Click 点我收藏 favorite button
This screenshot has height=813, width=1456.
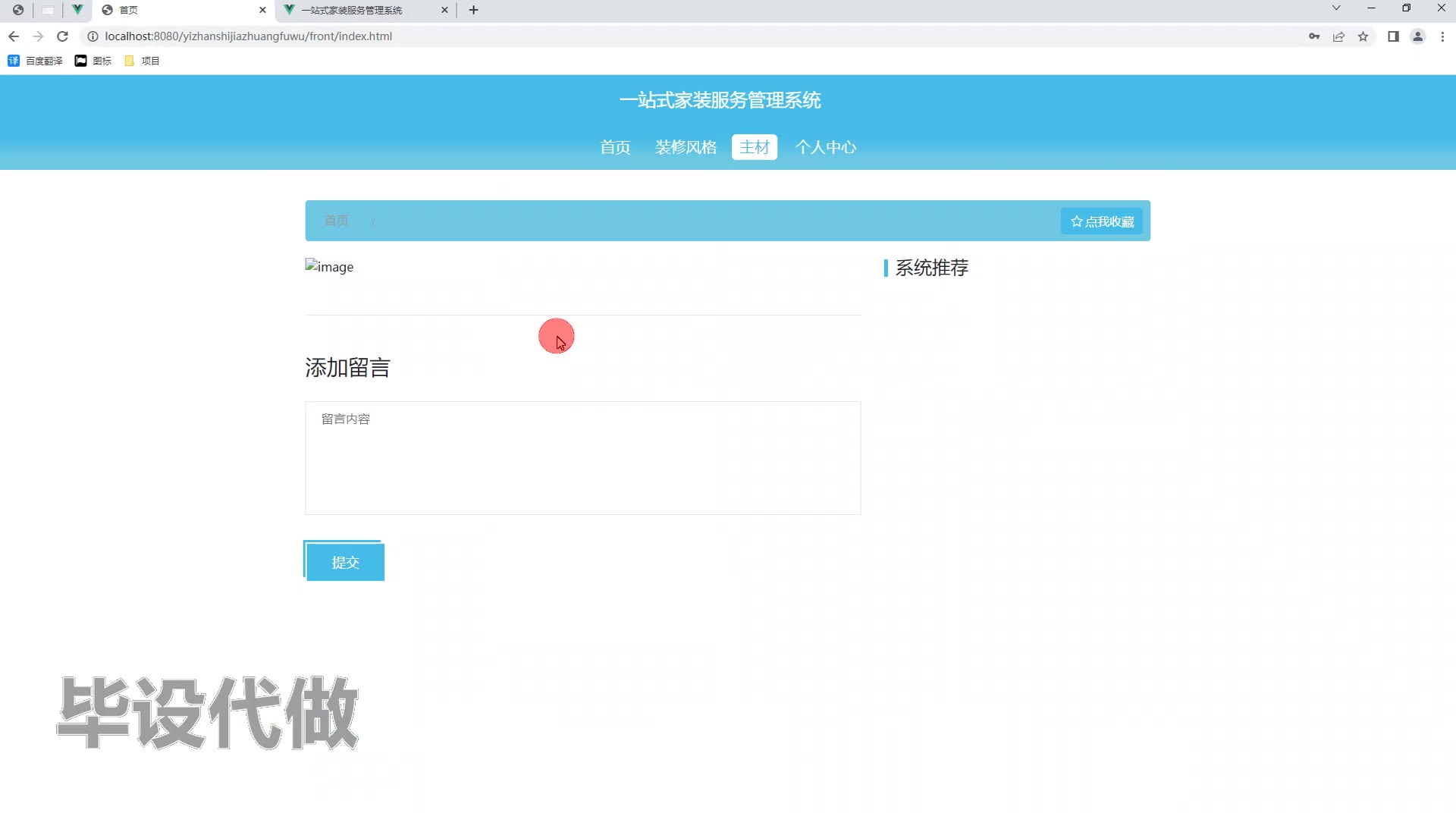tap(1102, 221)
